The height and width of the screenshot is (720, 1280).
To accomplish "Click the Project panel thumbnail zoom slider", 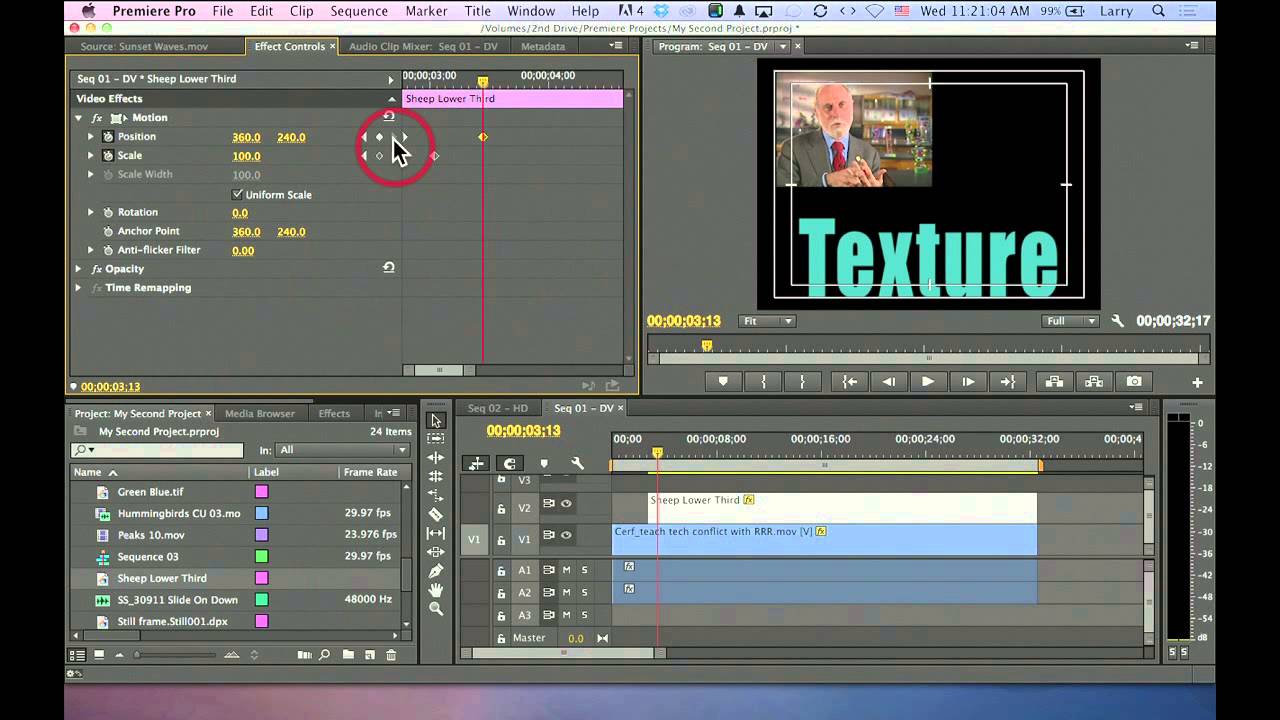I will (x=176, y=655).
